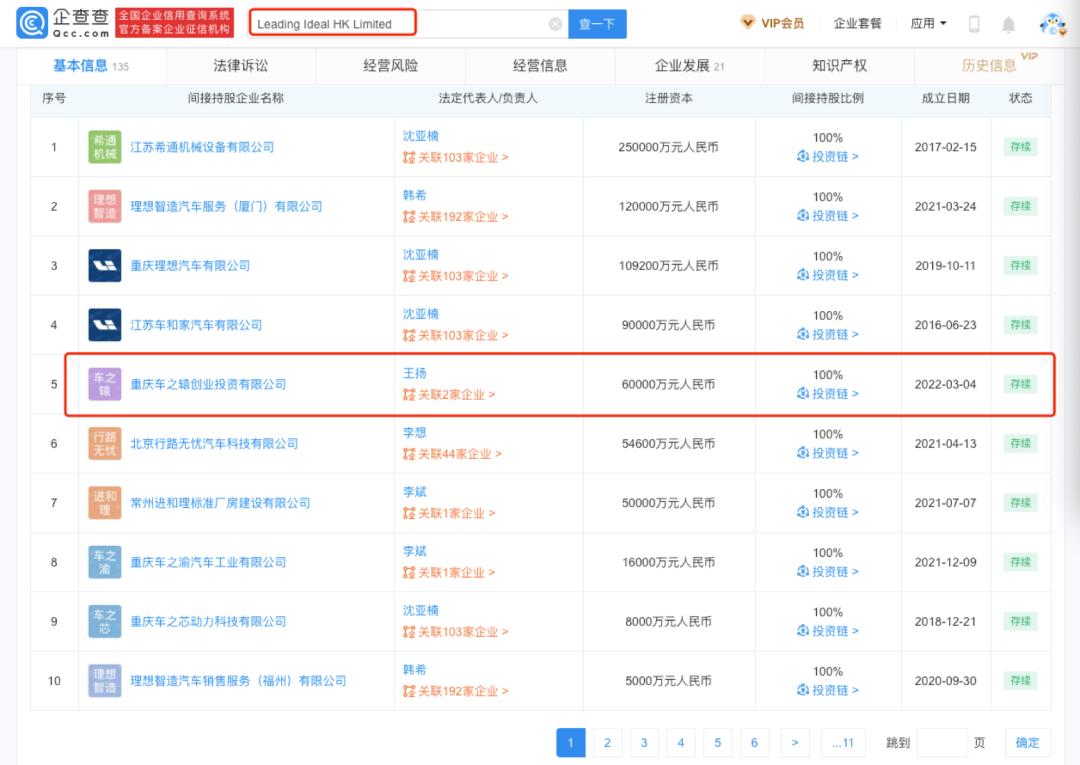Open 投资链 for 重庆车之芯动力科技有限公司
The width and height of the screenshot is (1080, 765).
(x=827, y=630)
